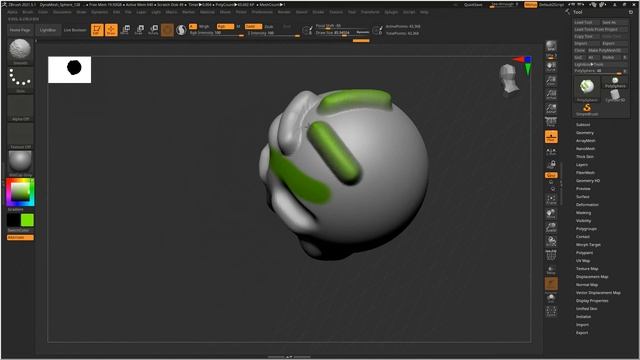Click the Zoom document icon
The image size is (640, 360).
(551, 80)
